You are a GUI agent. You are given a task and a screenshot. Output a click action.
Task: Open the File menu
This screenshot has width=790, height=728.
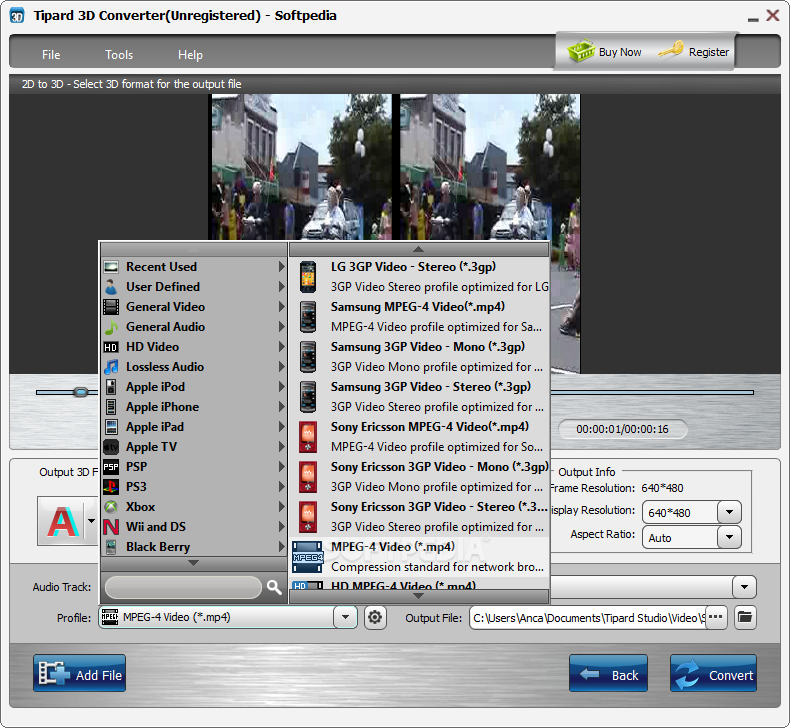coord(51,54)
